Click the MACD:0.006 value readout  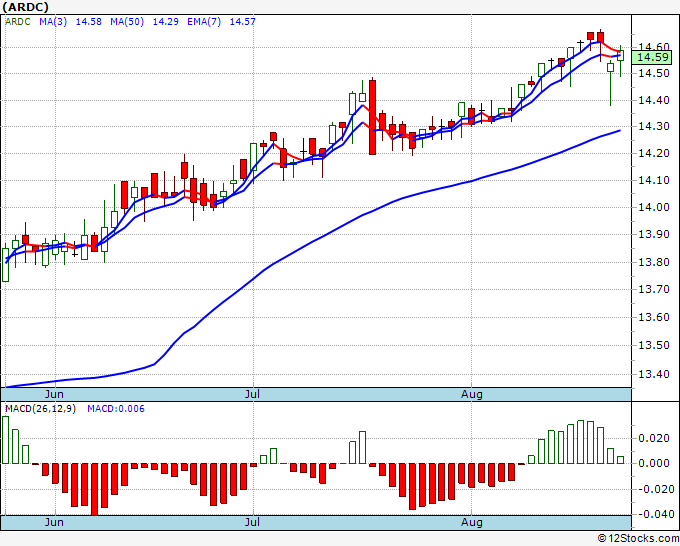click(116, 409)
